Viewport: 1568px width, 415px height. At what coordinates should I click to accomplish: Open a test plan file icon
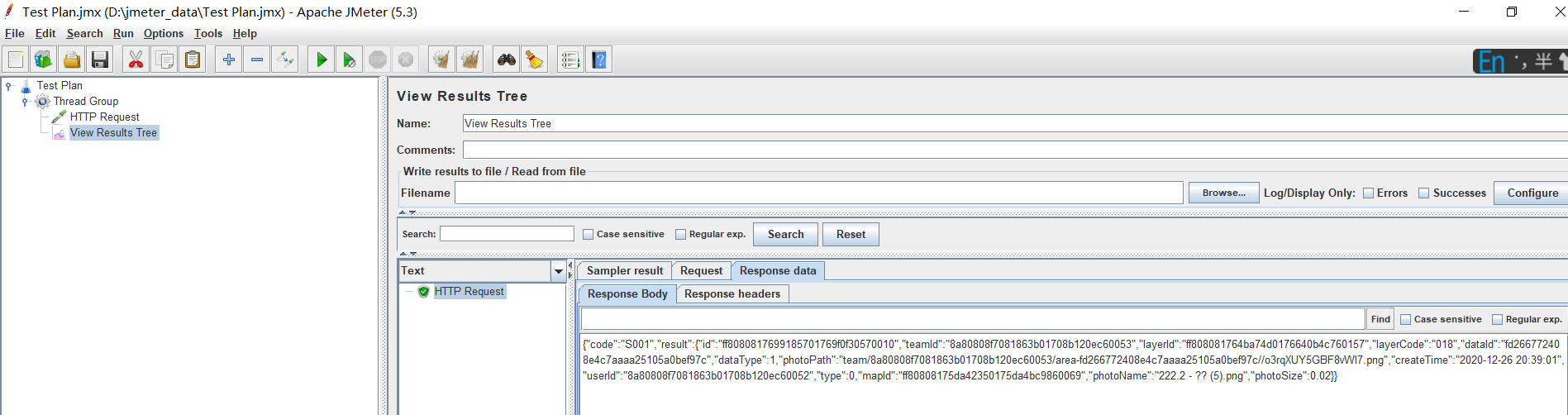72,60
